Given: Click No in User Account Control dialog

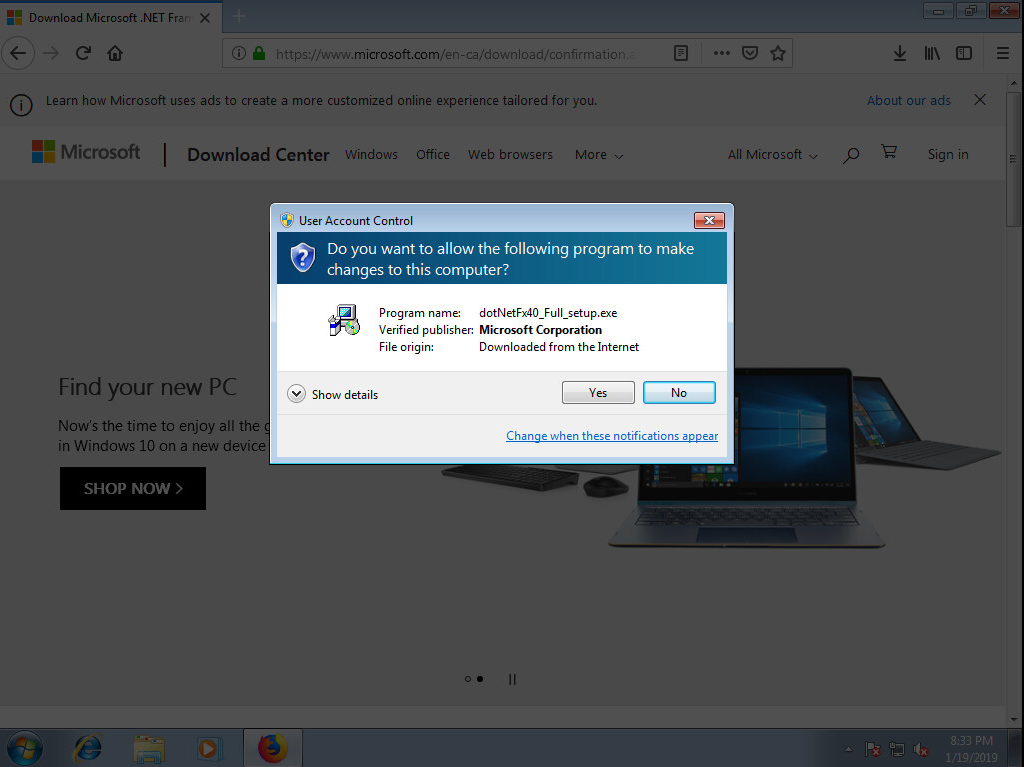Looking at the screenshot, I should pyautogui.click(x=679, y=393).
